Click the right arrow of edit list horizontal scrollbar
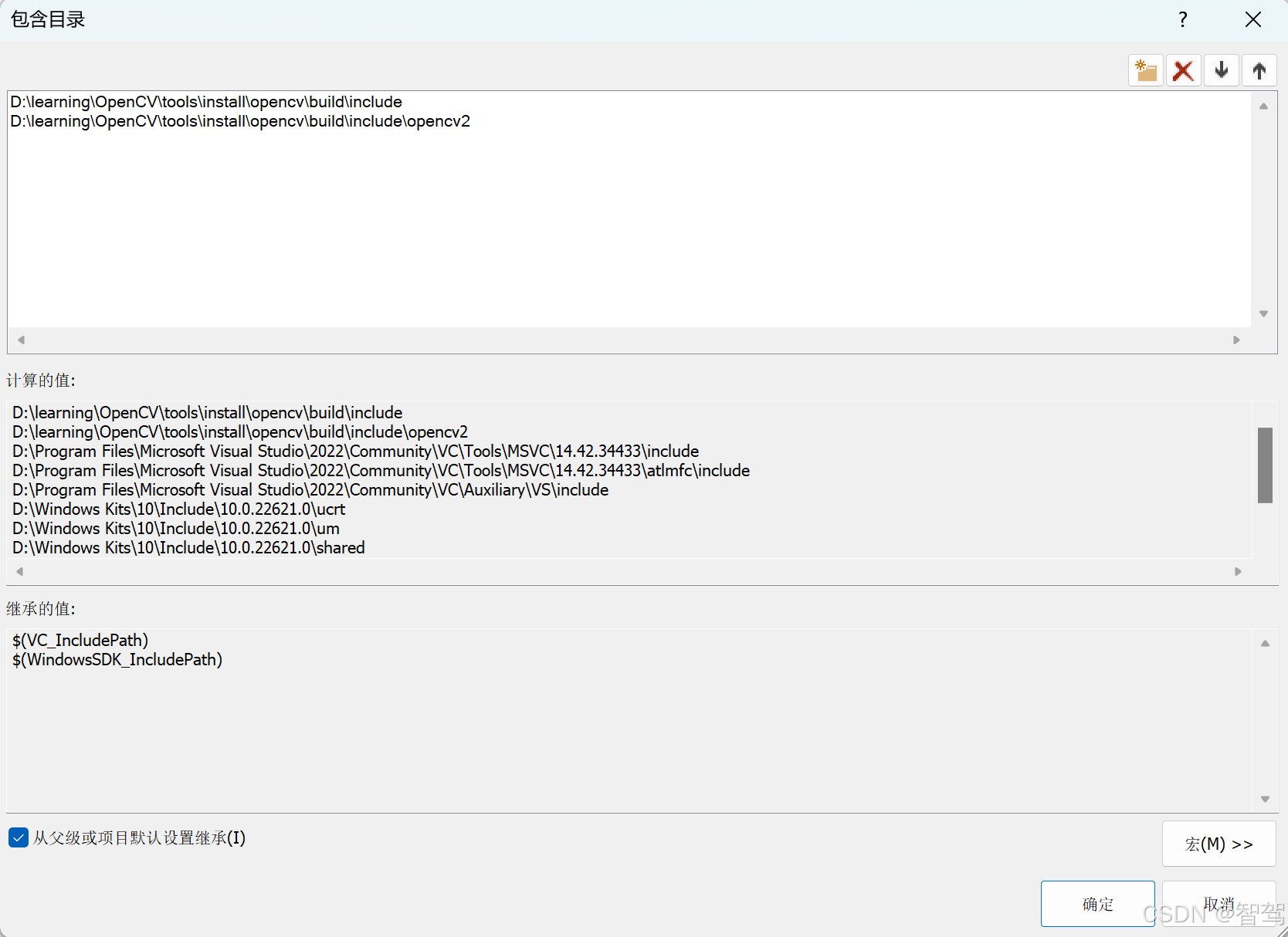1288x937 pixels. click(x=1236, y=340)
